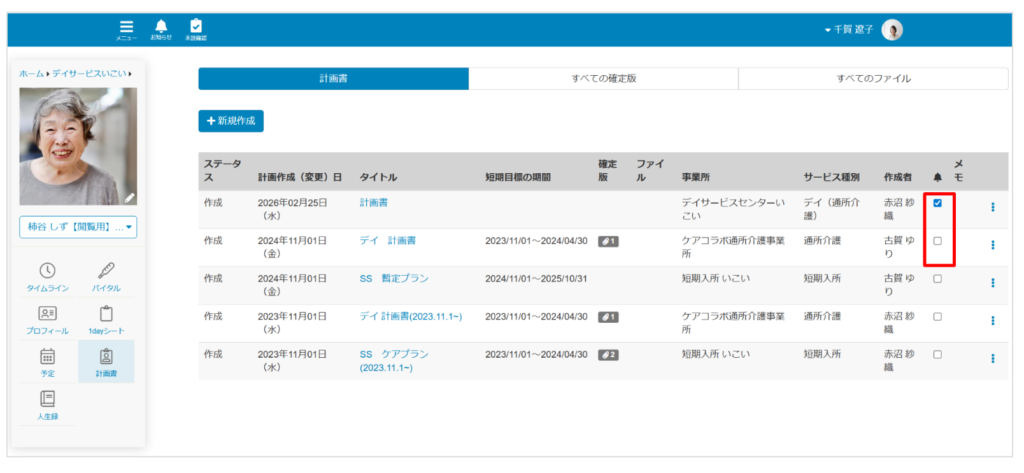Click デイサービスセンターいこい facility cell
Image resolution: width=1024 pixels, height=473 pixels.
tap(733, 209)
